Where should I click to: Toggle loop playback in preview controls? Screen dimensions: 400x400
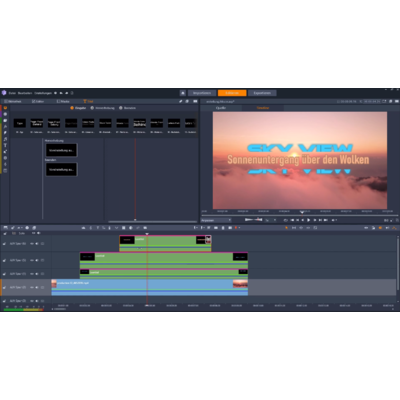coord(286,220)
